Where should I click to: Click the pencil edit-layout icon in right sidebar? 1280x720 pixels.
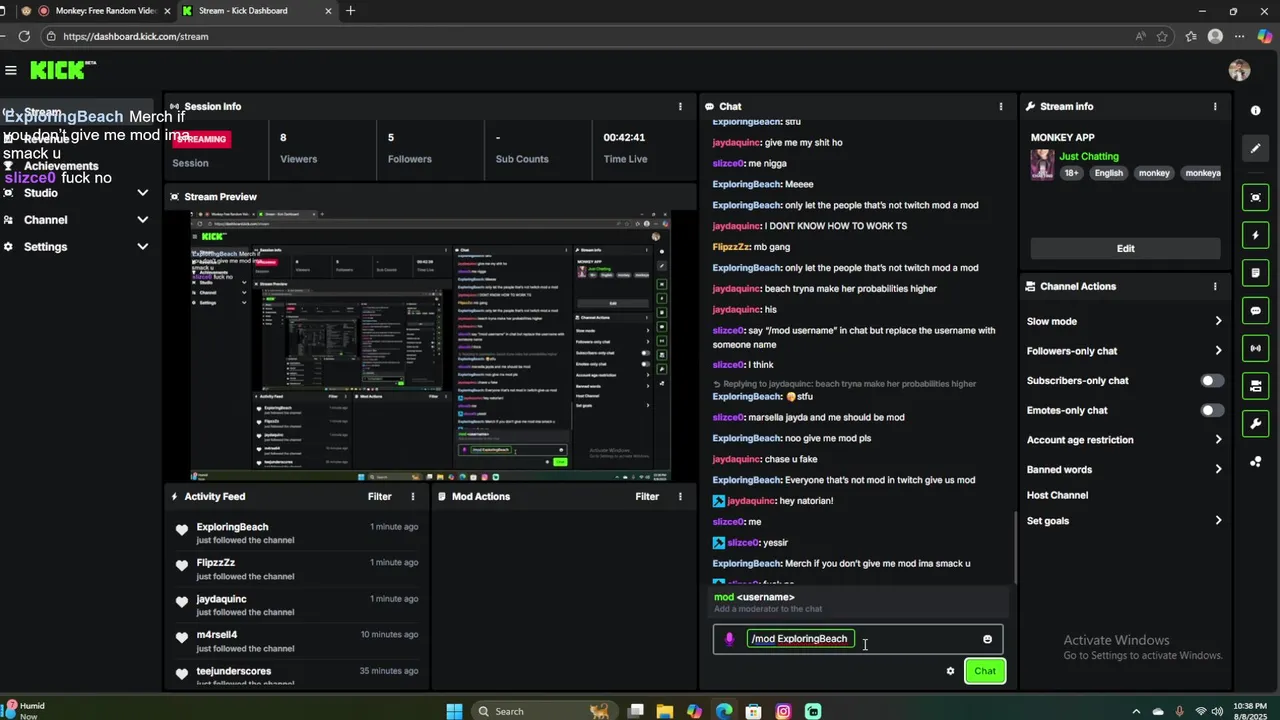1256,149
